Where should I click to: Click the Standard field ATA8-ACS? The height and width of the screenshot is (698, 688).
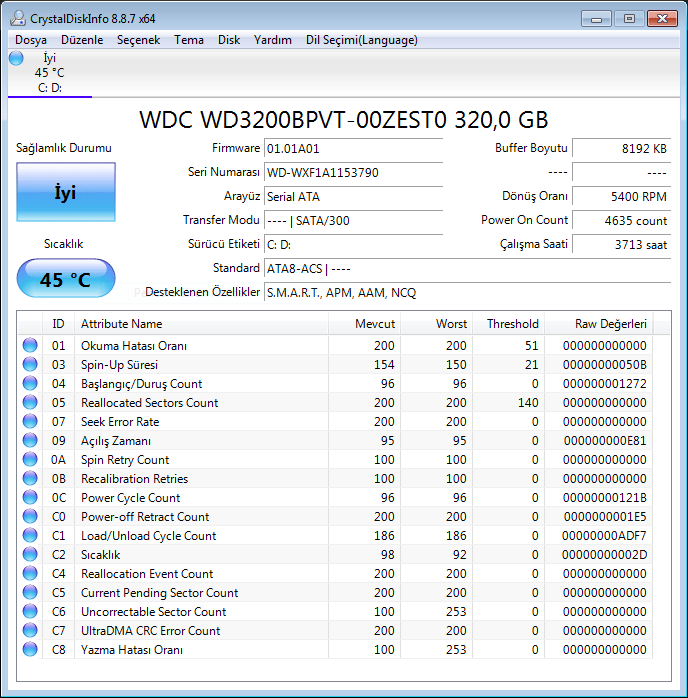[x=467, y=268]
